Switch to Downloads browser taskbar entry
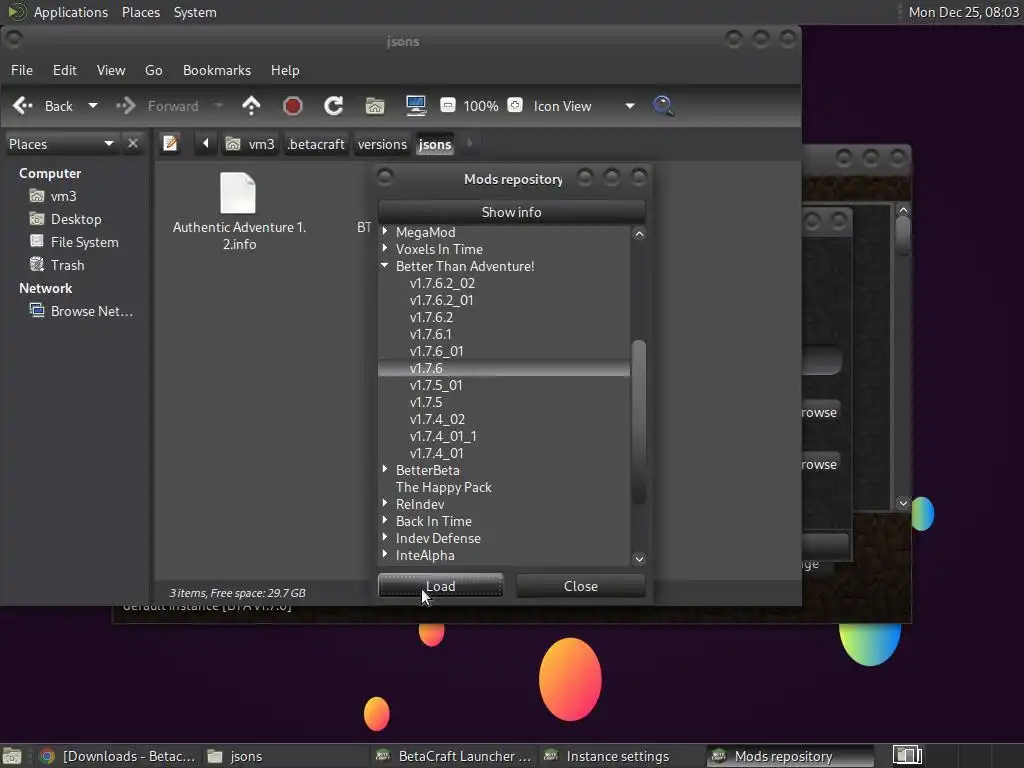This screenshot has width=1024, height=768. click(118, 756)
